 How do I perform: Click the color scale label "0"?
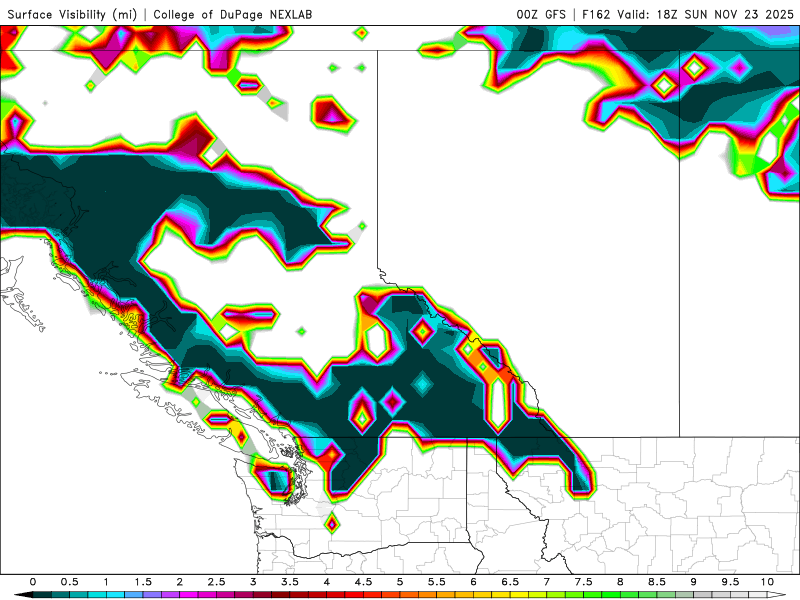(33, 582)
